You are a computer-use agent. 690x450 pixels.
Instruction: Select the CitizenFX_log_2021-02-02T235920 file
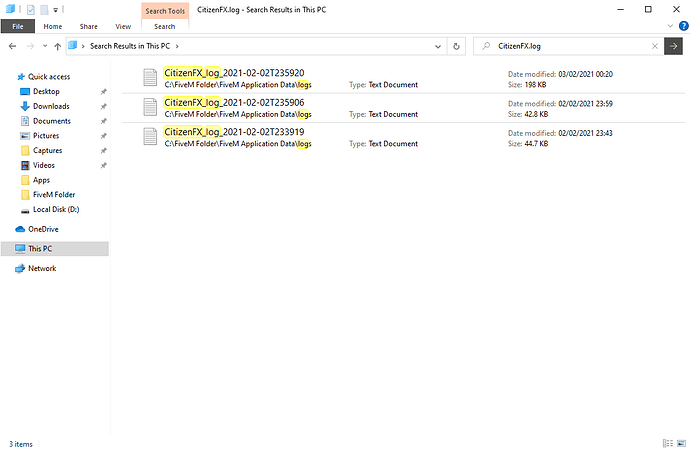click(x=234, y=73)
